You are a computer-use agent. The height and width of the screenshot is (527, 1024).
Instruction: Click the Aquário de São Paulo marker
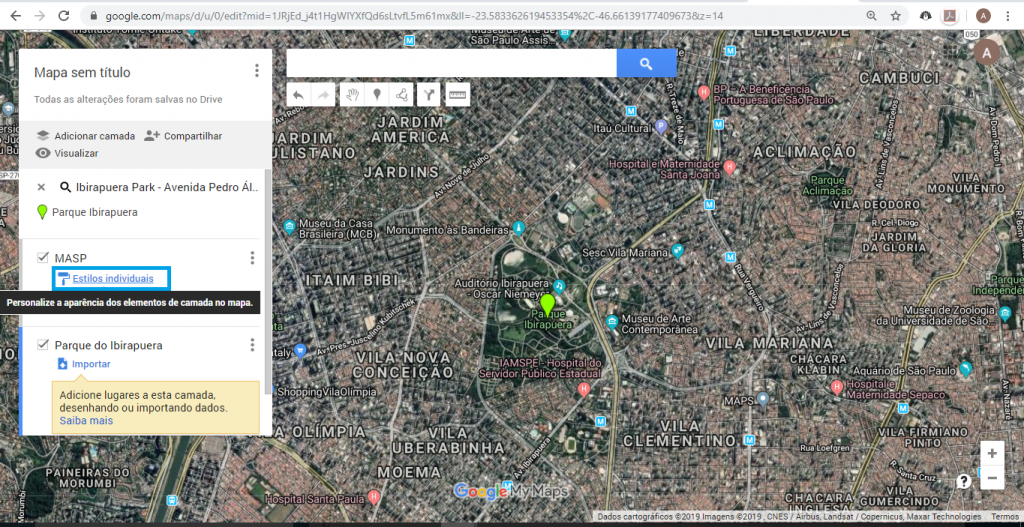tap(966, 371)
